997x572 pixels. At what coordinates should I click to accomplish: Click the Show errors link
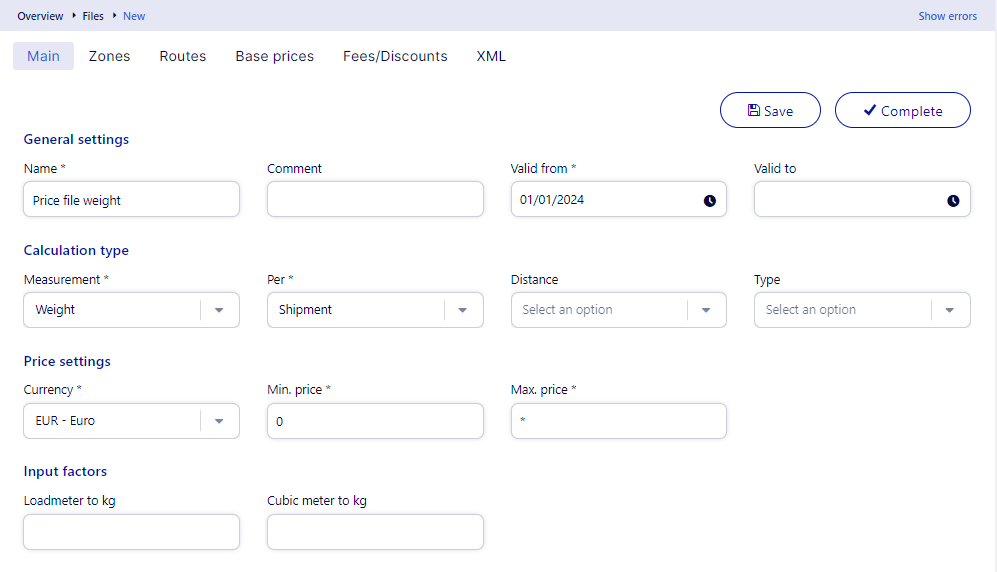pos(947,16)
